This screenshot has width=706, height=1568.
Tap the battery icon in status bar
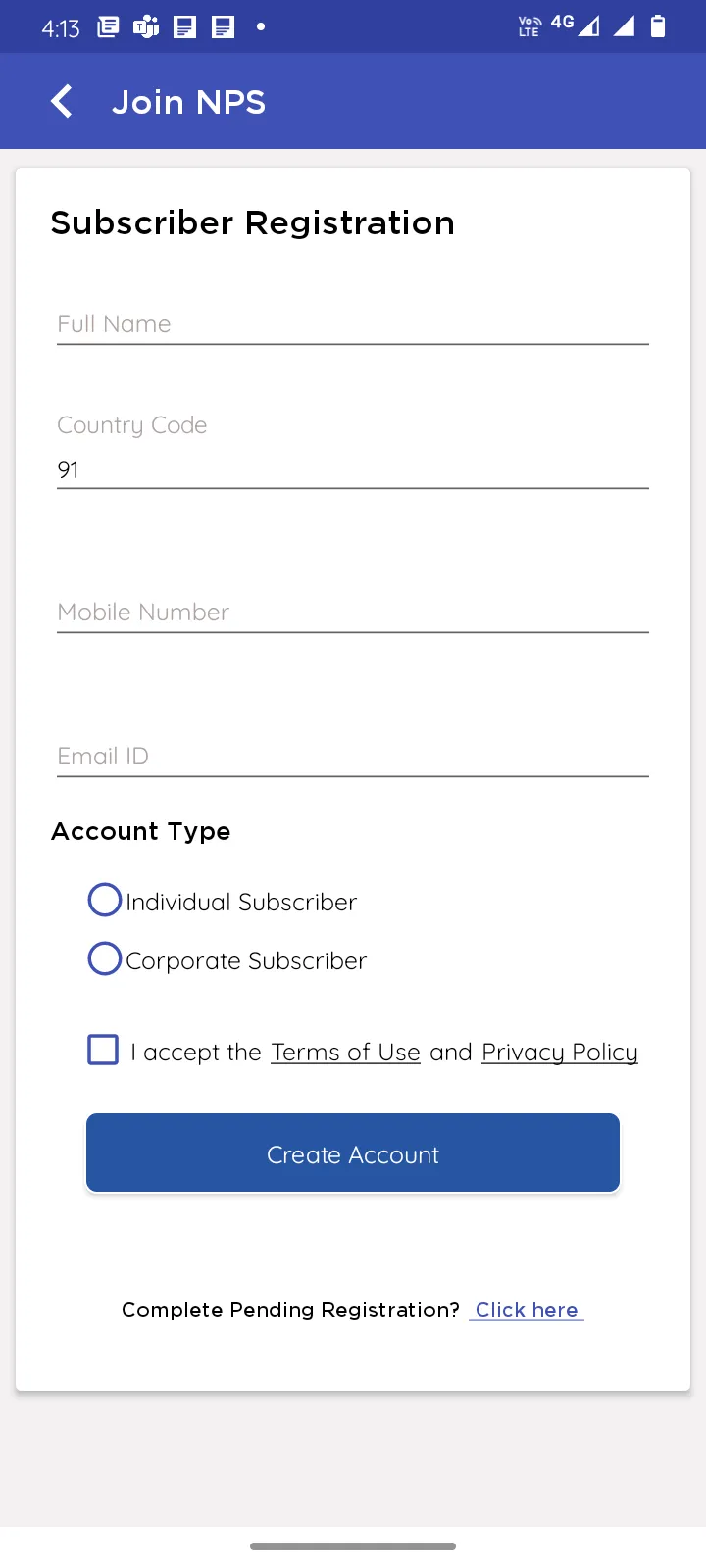(x=658, y=26)
